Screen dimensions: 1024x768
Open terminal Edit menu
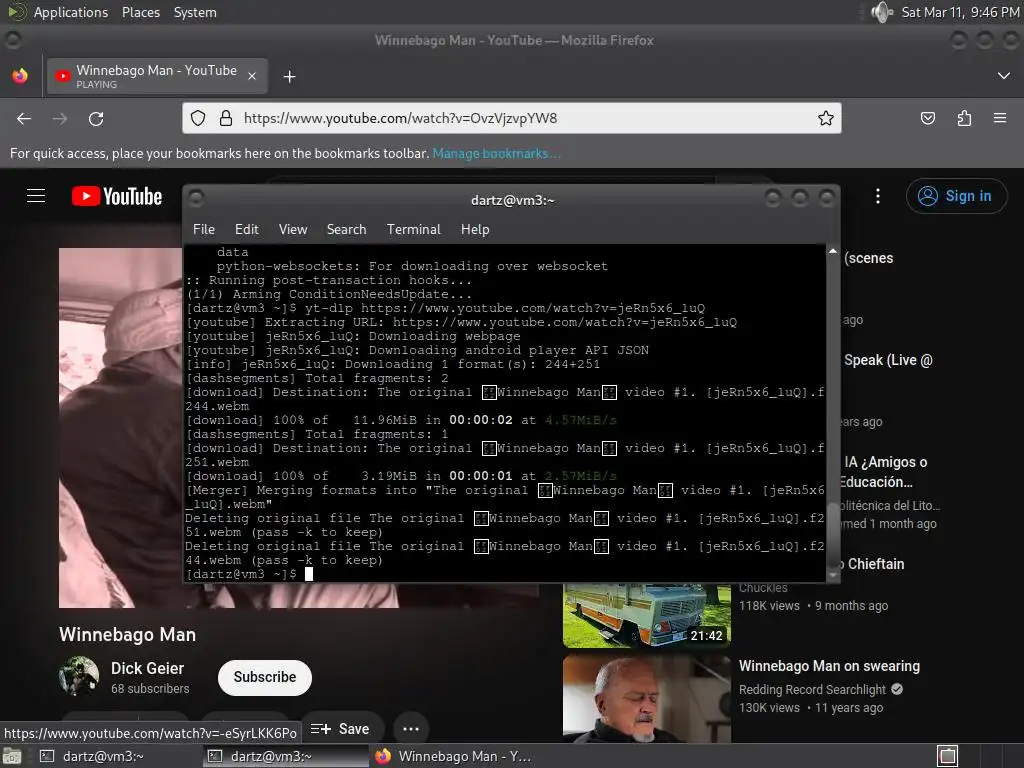pyautogui.click(x=246, y=229)
